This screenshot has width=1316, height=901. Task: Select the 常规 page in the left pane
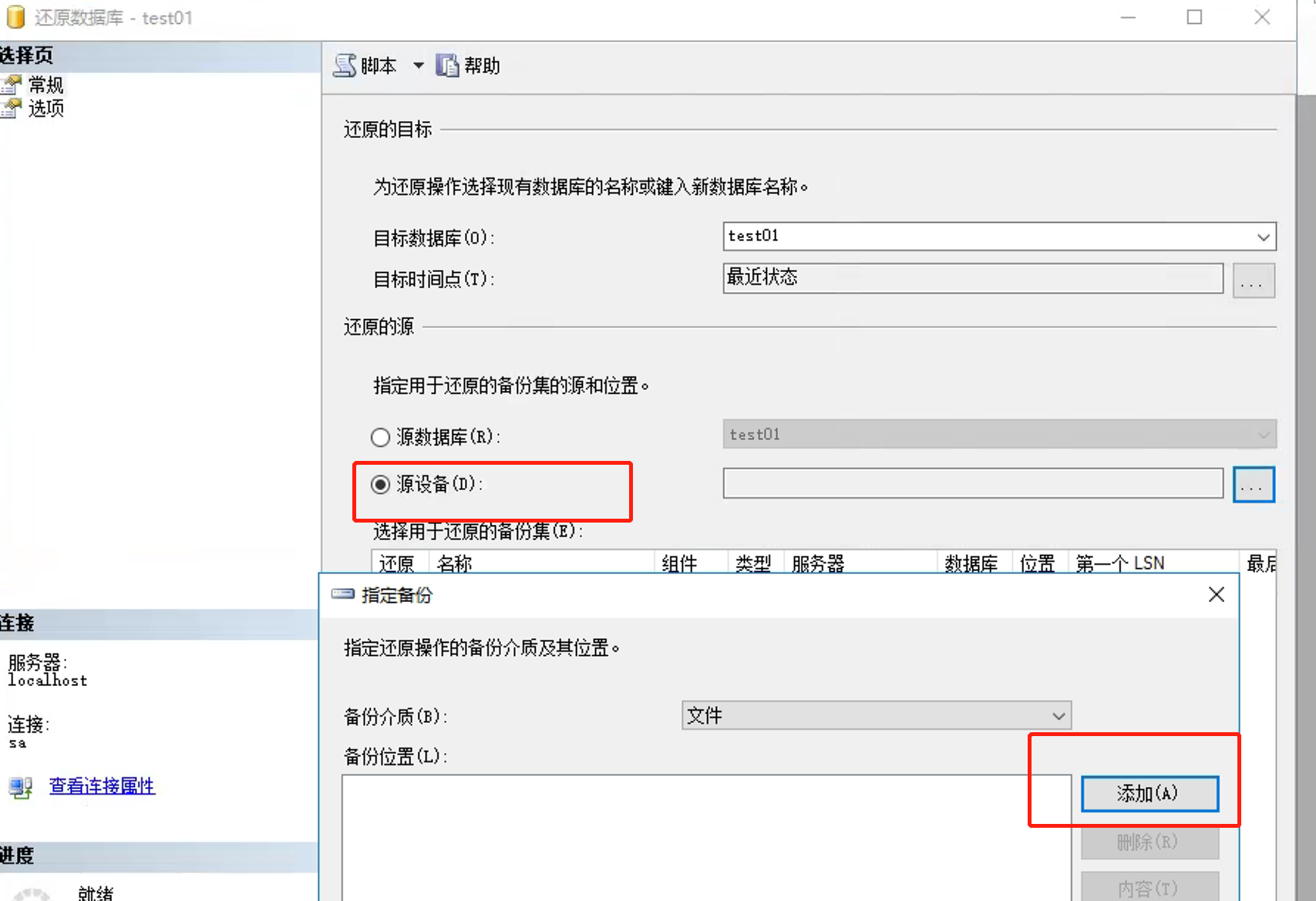coord(45,85)
